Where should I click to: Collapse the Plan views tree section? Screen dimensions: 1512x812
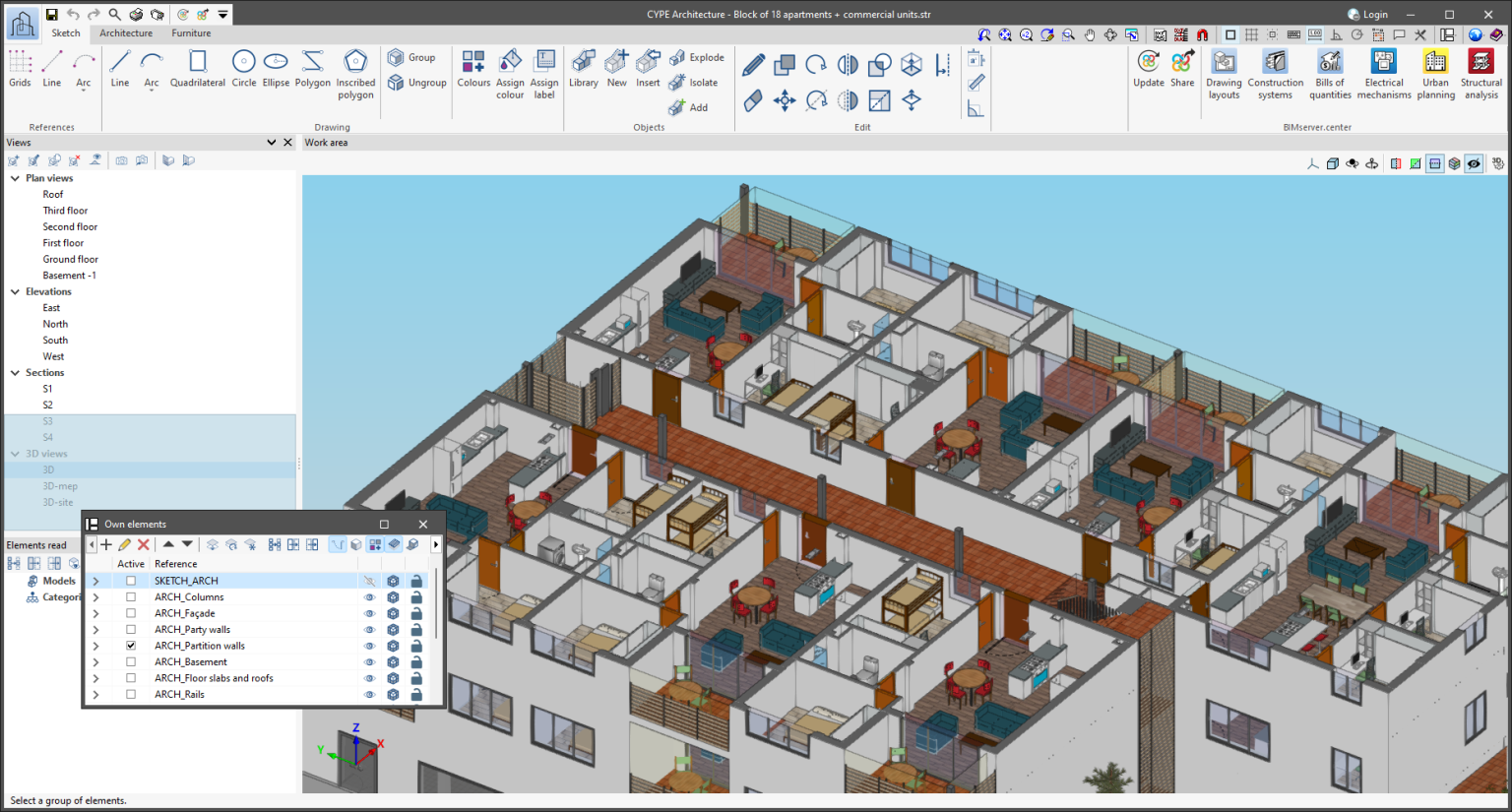(x=15, y=178)
